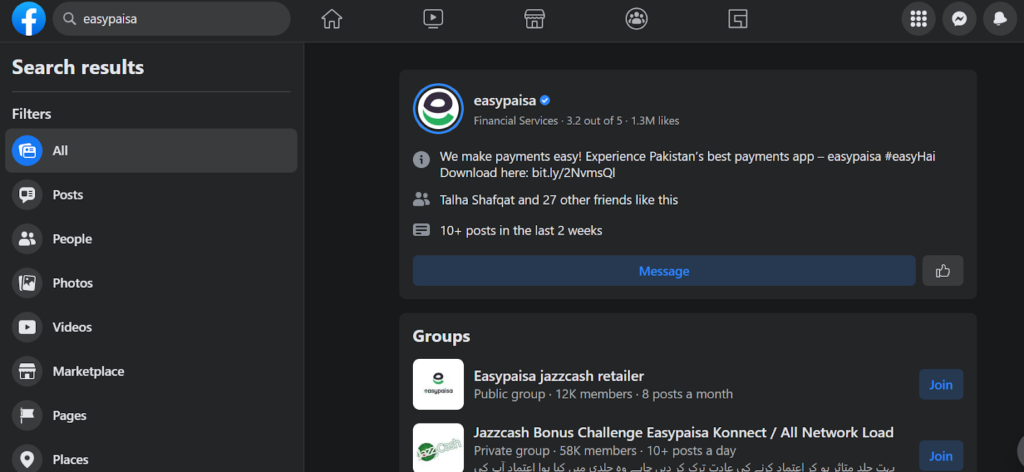Click the page description about payments app

click(x=688, y=165)
